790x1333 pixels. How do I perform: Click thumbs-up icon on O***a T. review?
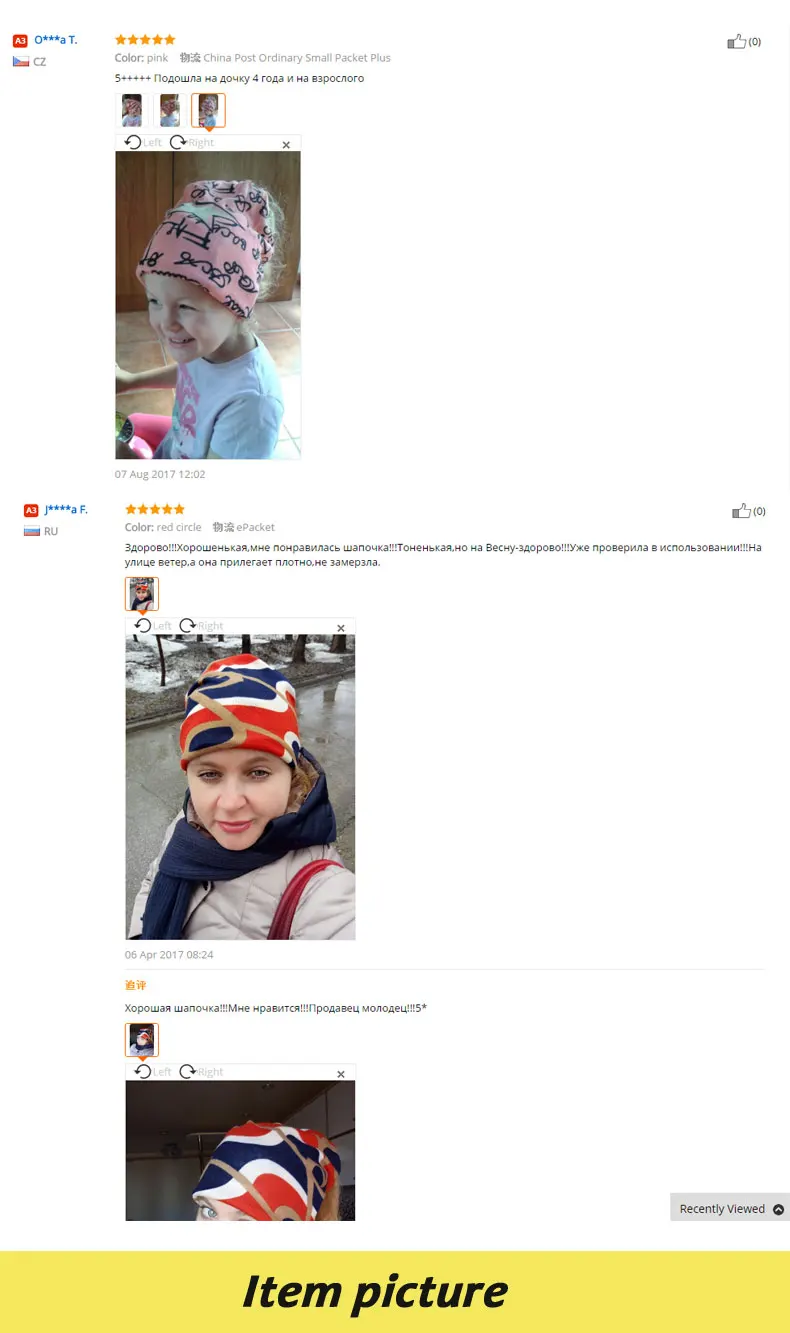click(737, 41)
